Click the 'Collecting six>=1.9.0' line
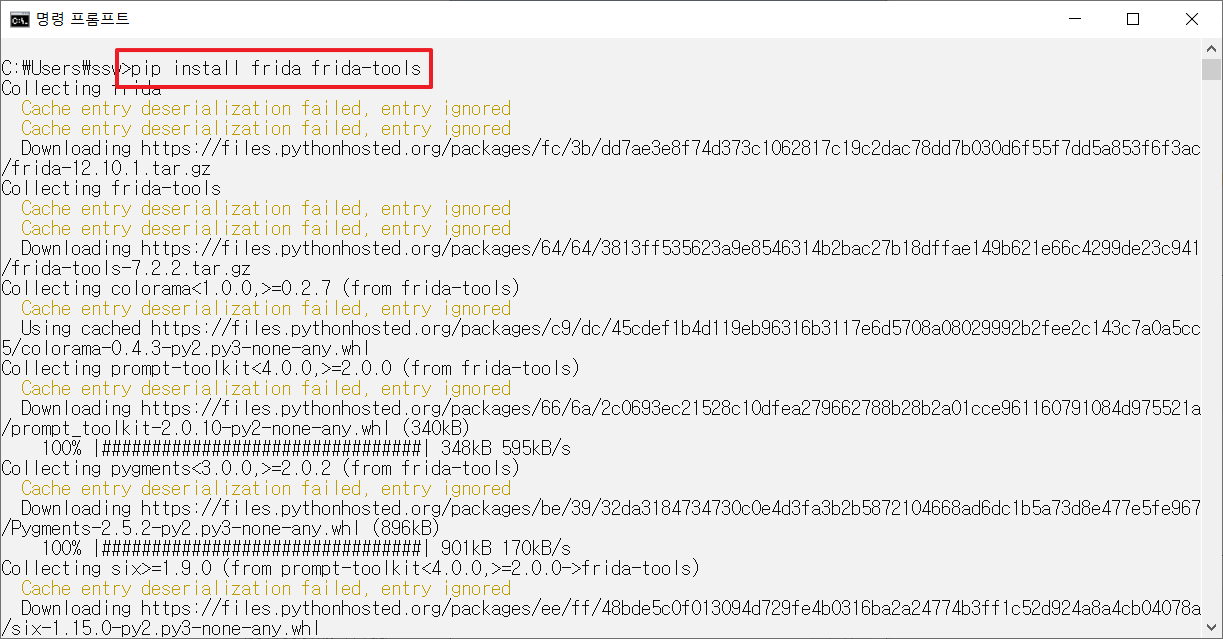Image resolution: width=1223 pixels, height=639 pixels. click(x=351, y=568)
